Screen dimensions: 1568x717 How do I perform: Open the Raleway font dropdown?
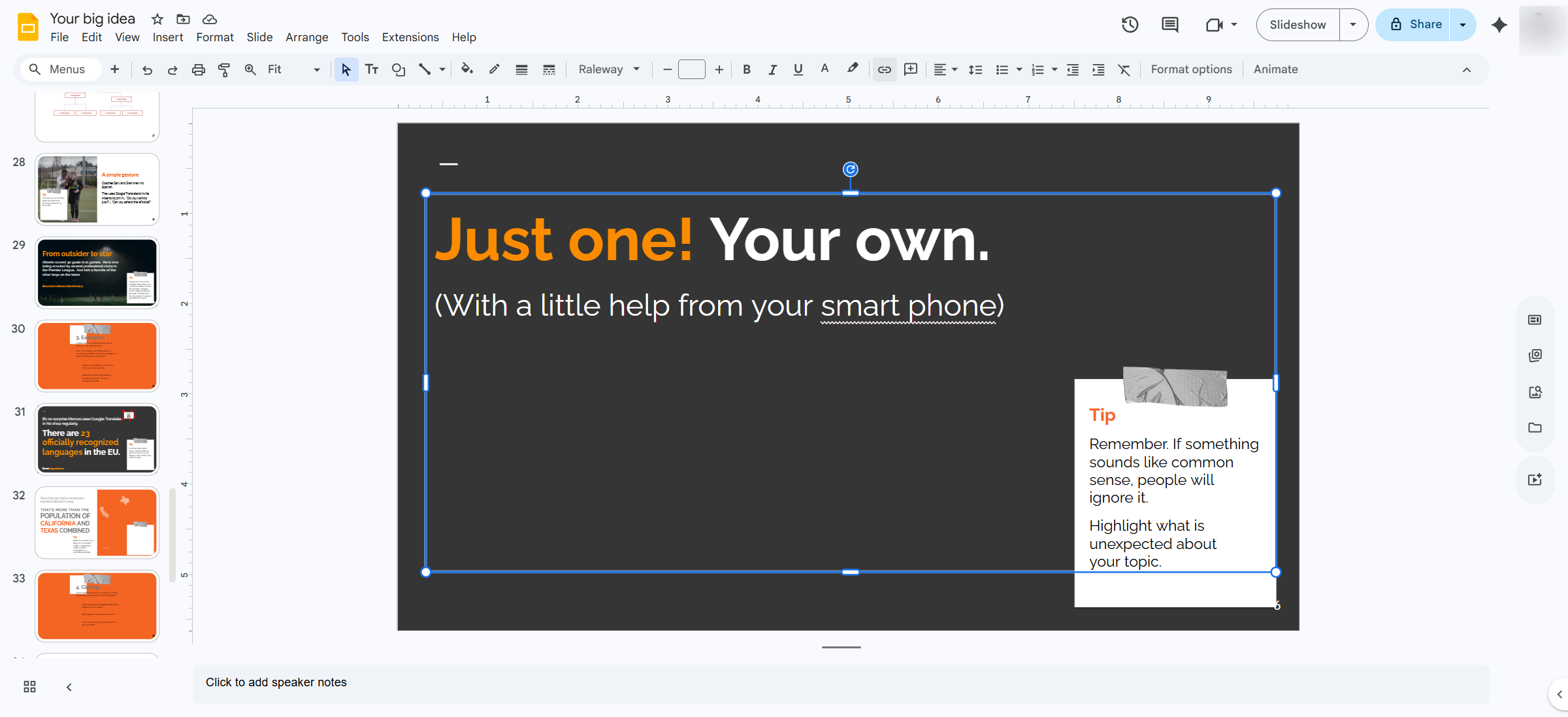609,69
